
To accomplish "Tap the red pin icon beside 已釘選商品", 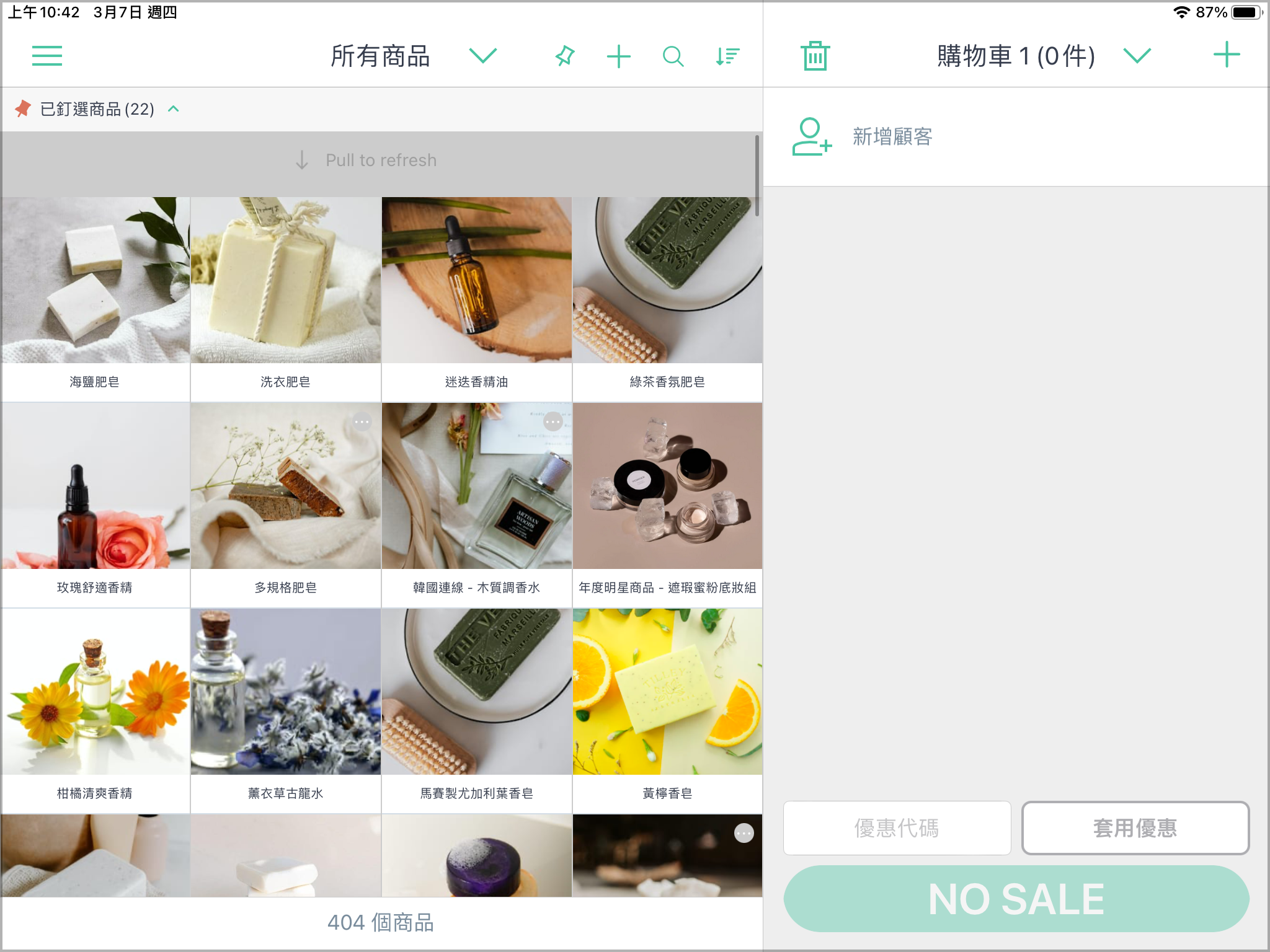I will tap(23, 108).
